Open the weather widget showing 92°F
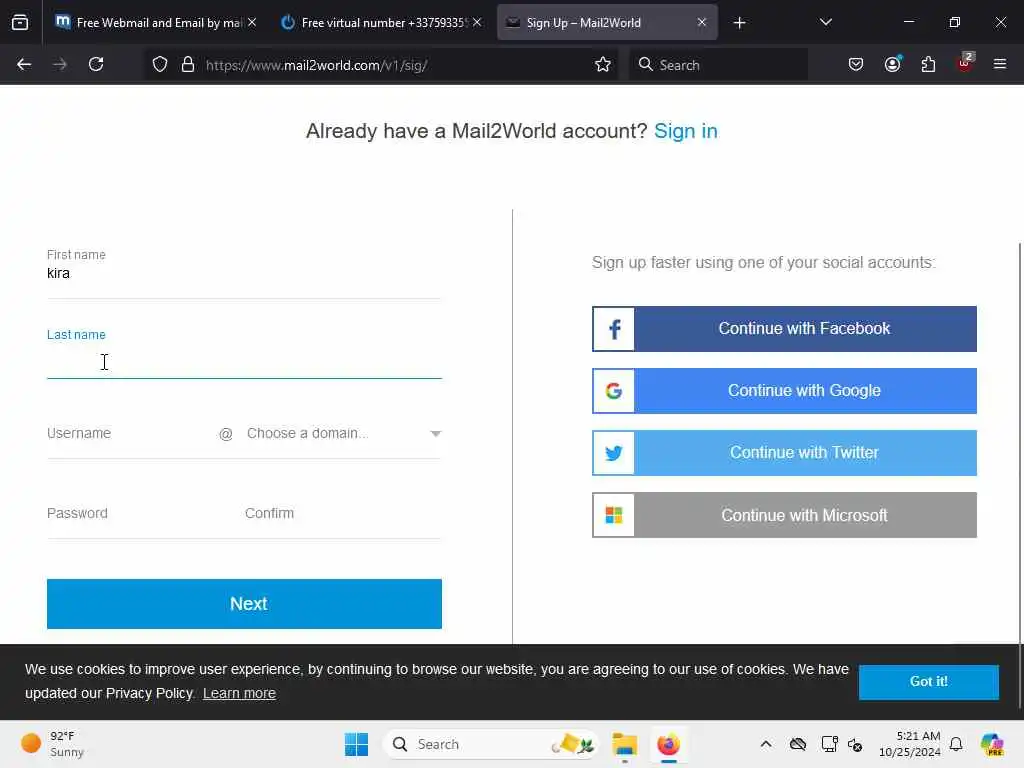Viewport: 1024px width, 768px height. (54, 744)
